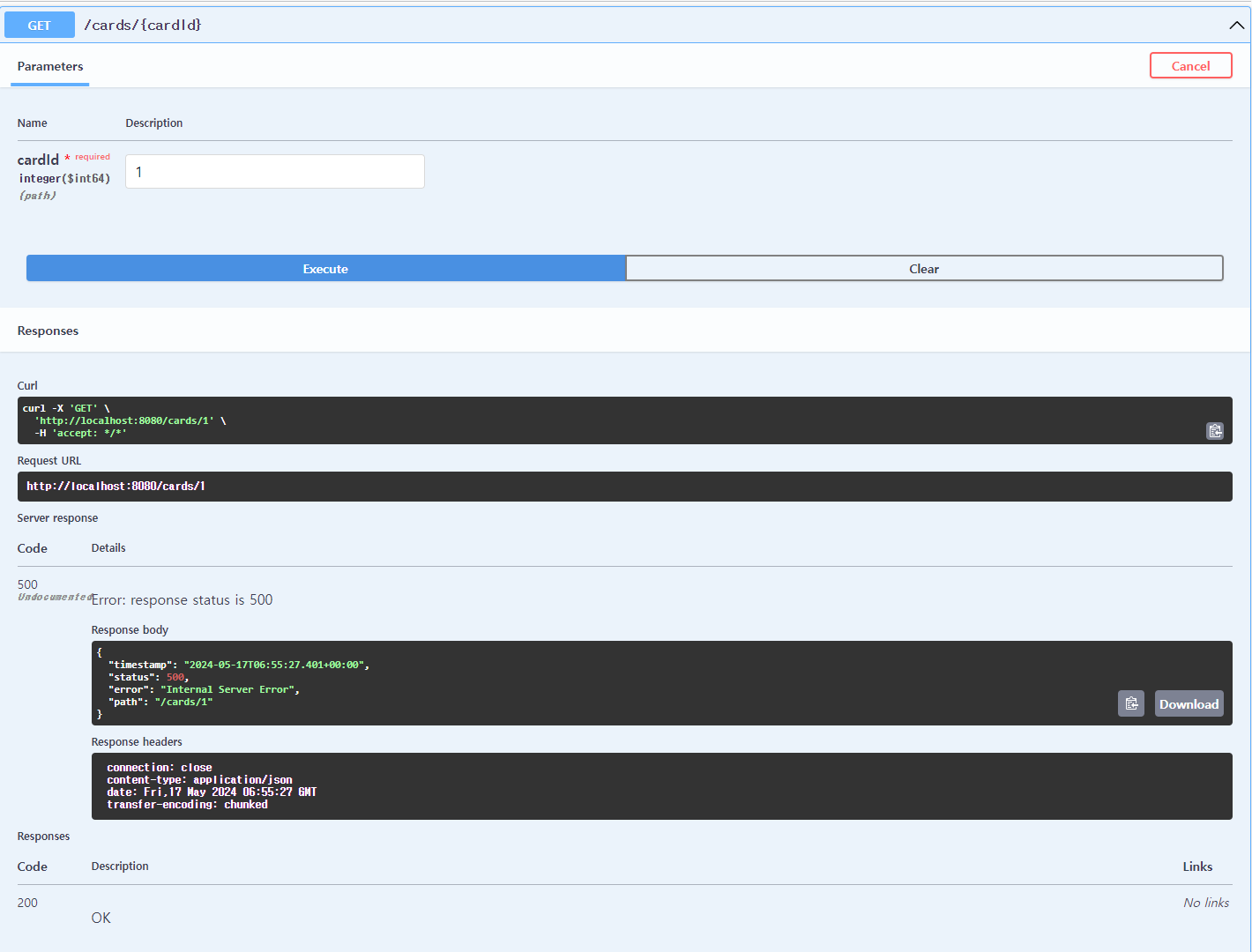Click the cardId parameter name
Viewport: 1252px width, 952px height.
38,160
